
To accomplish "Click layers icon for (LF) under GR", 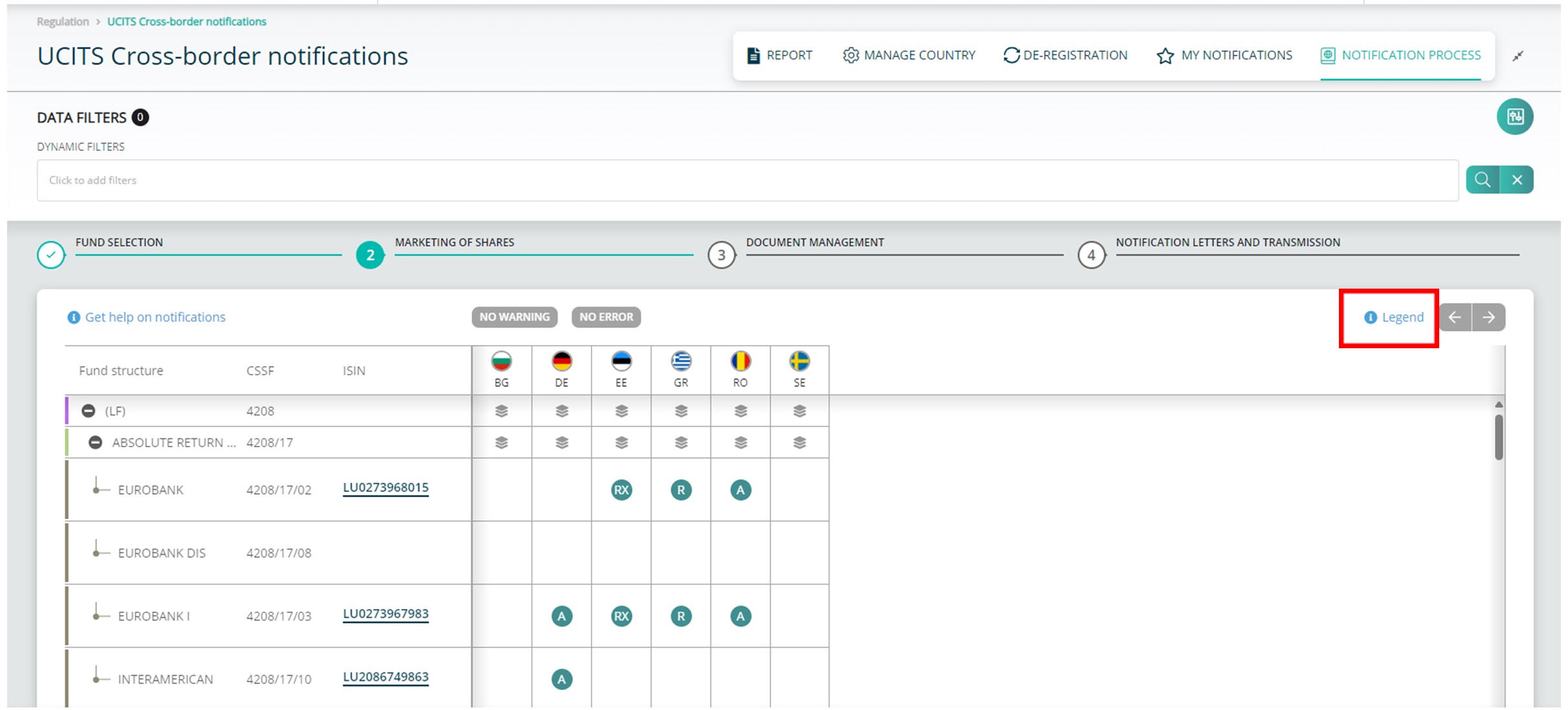I will pyautogui.click(x=681, y=411).
